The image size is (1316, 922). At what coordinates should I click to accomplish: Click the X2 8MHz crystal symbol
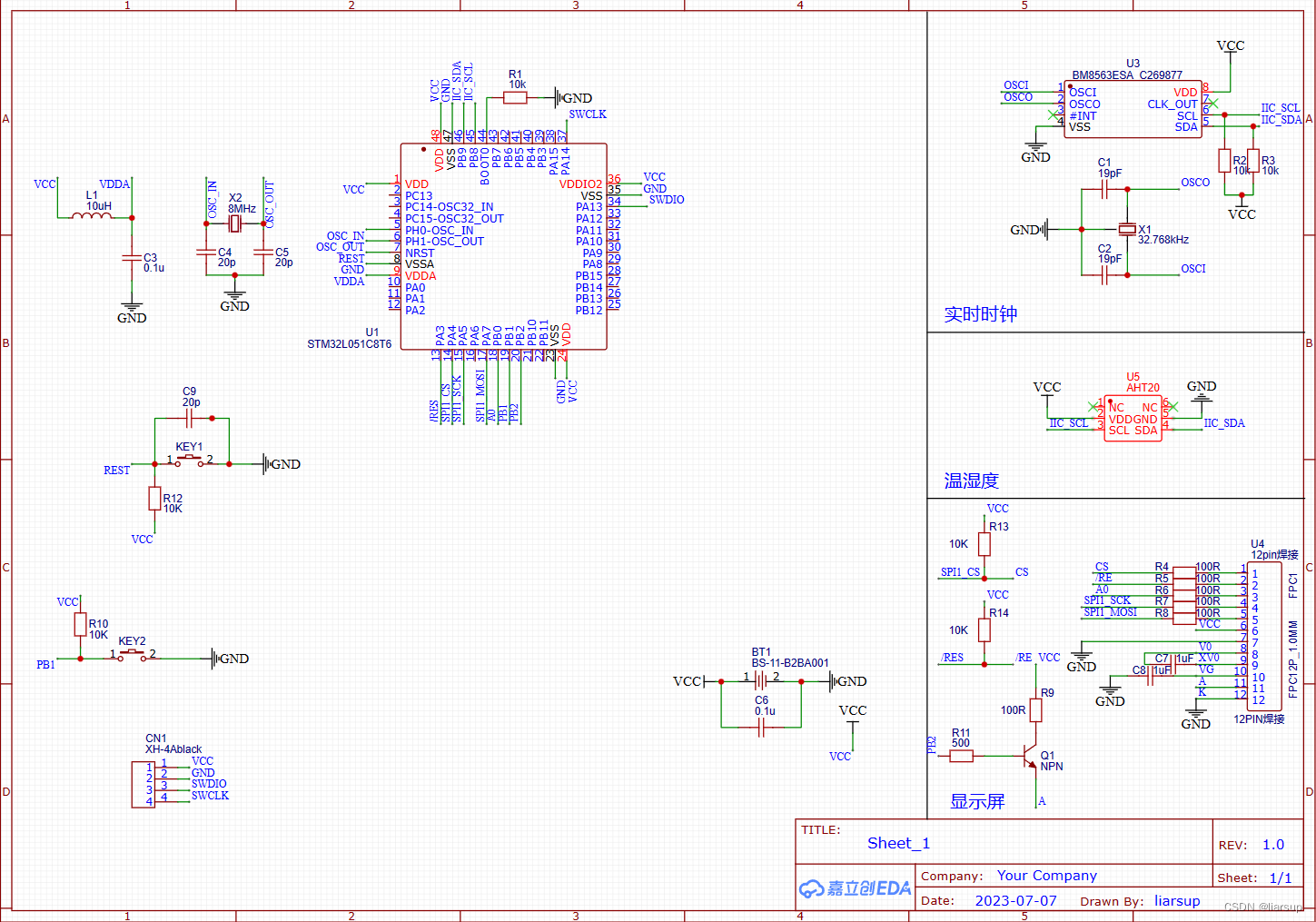click(x=234, y=224)
